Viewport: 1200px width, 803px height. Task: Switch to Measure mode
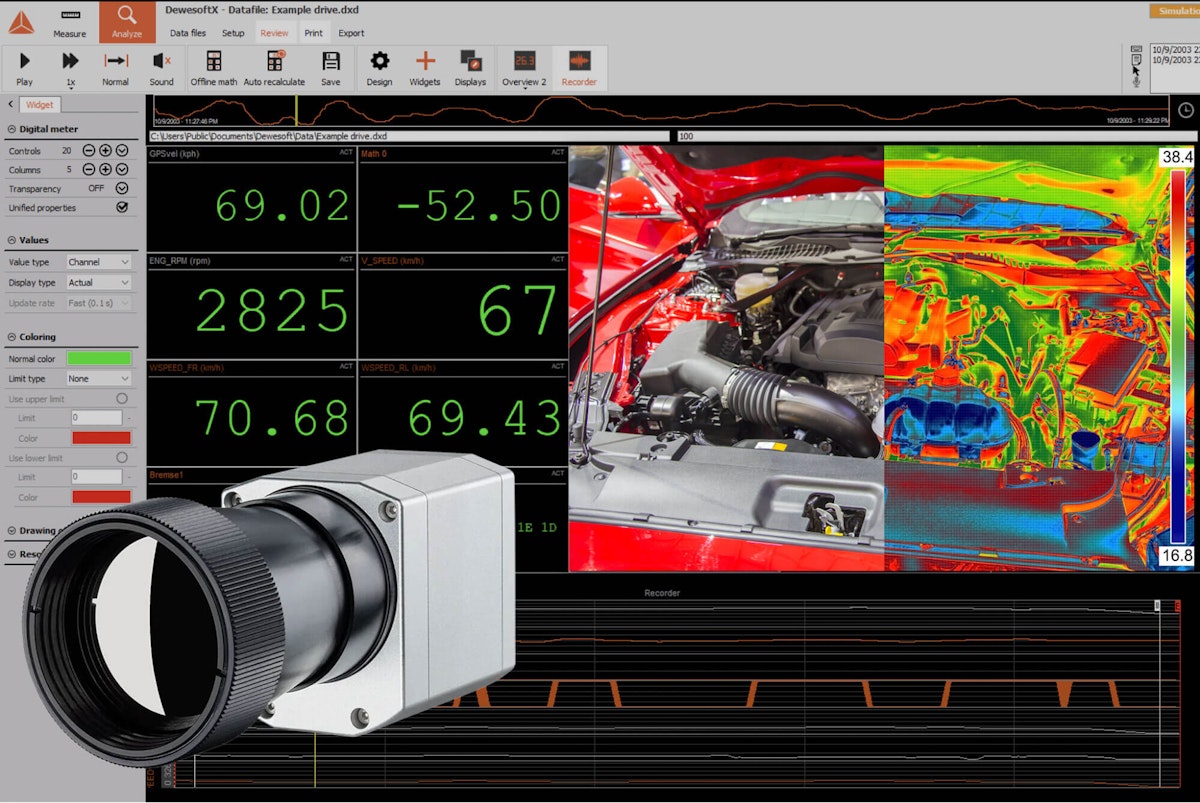click(x=69, y=23)
